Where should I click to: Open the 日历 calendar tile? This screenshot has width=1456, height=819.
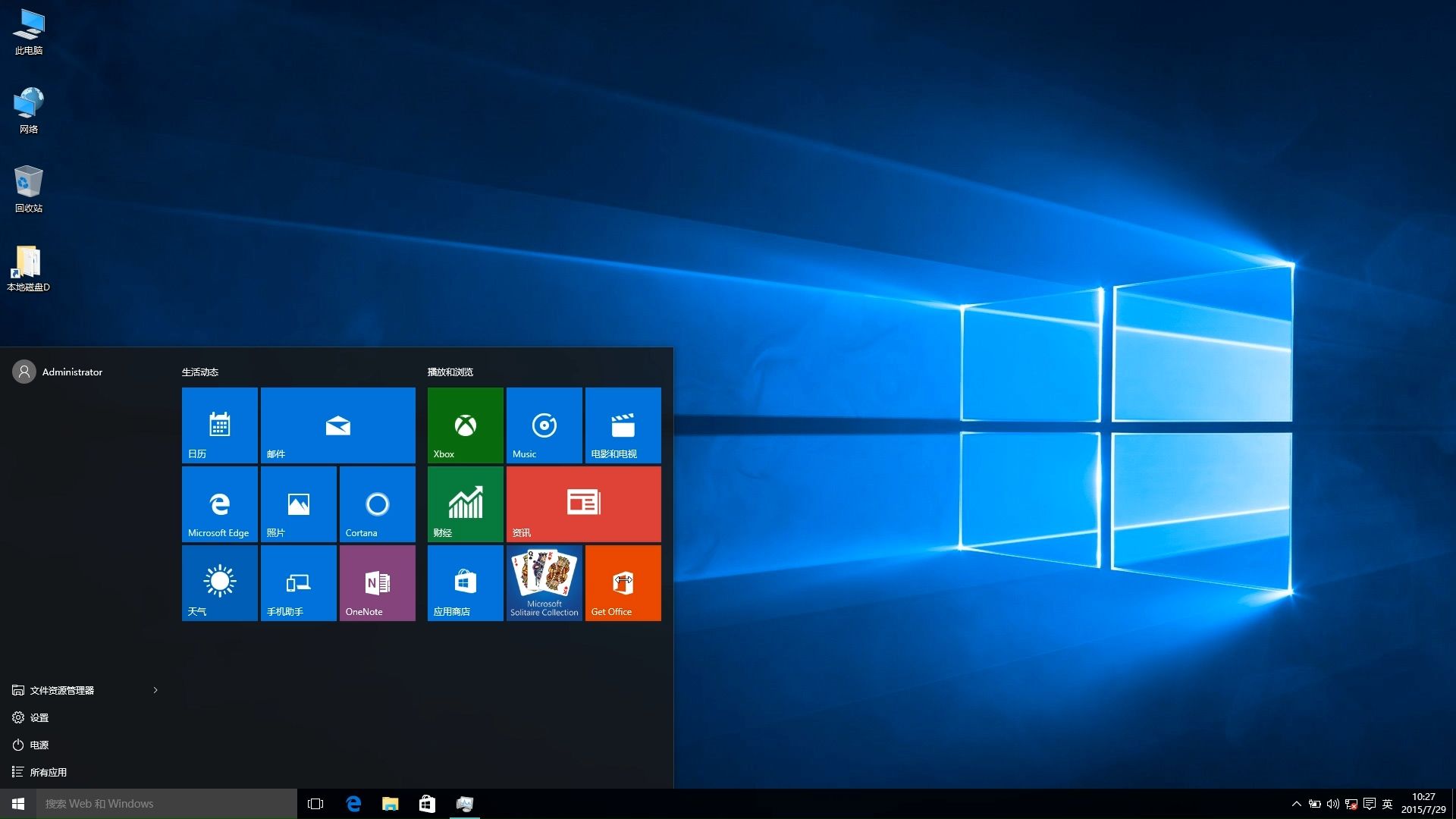coord(220,425)
